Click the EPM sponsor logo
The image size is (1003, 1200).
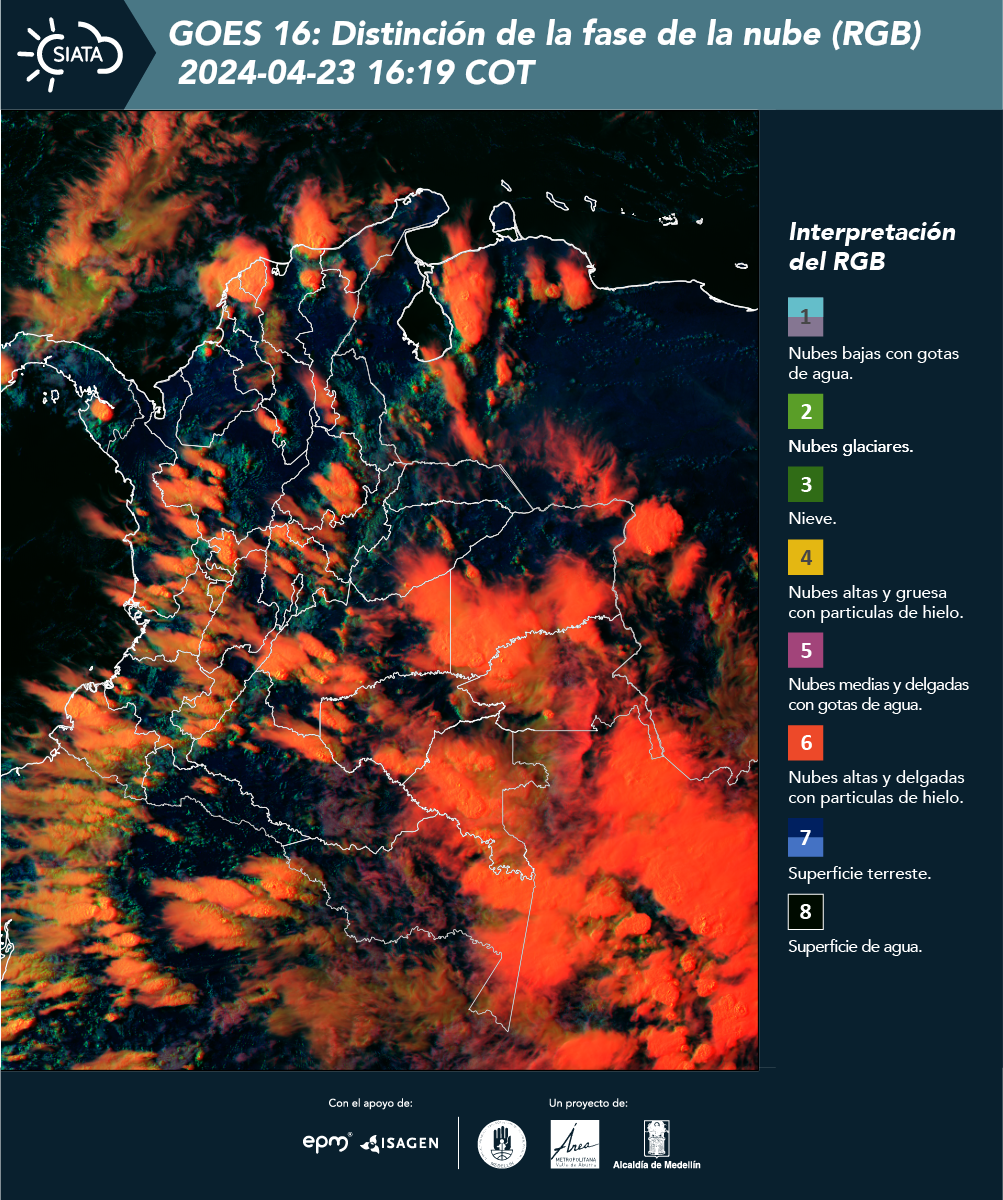pos(327,1142)
